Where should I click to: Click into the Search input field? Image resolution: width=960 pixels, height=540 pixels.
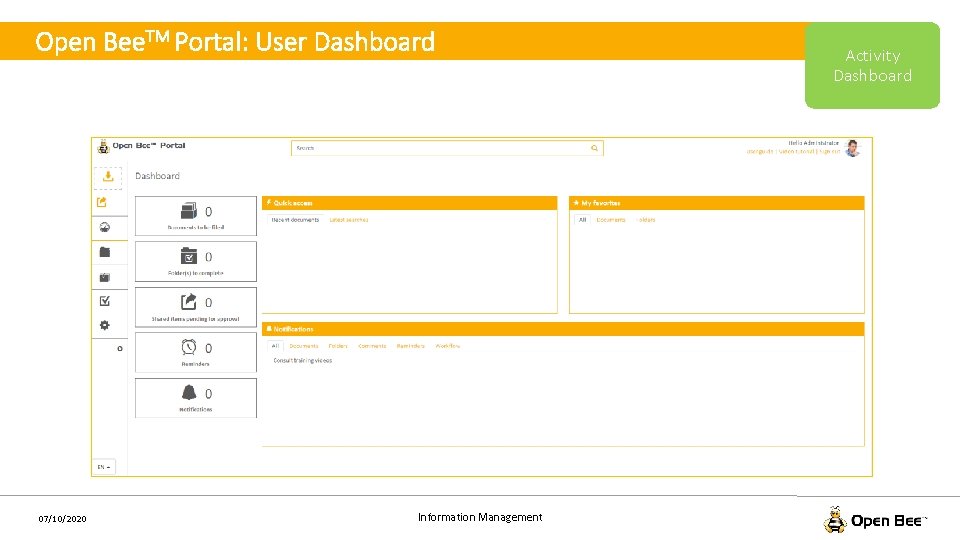pyautogui.click(x=441, y=148)
